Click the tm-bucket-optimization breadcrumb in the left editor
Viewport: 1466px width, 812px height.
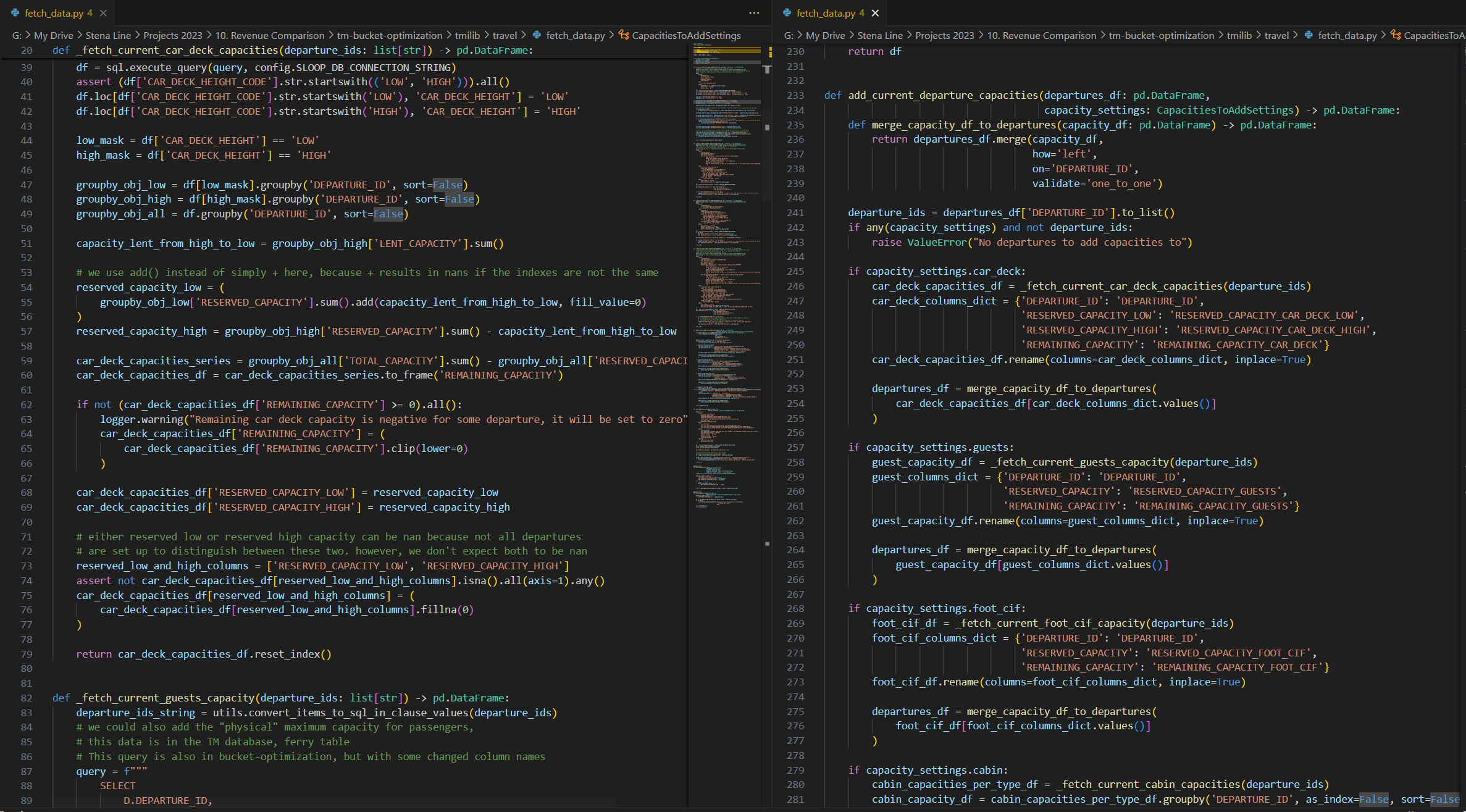[389, 35]
